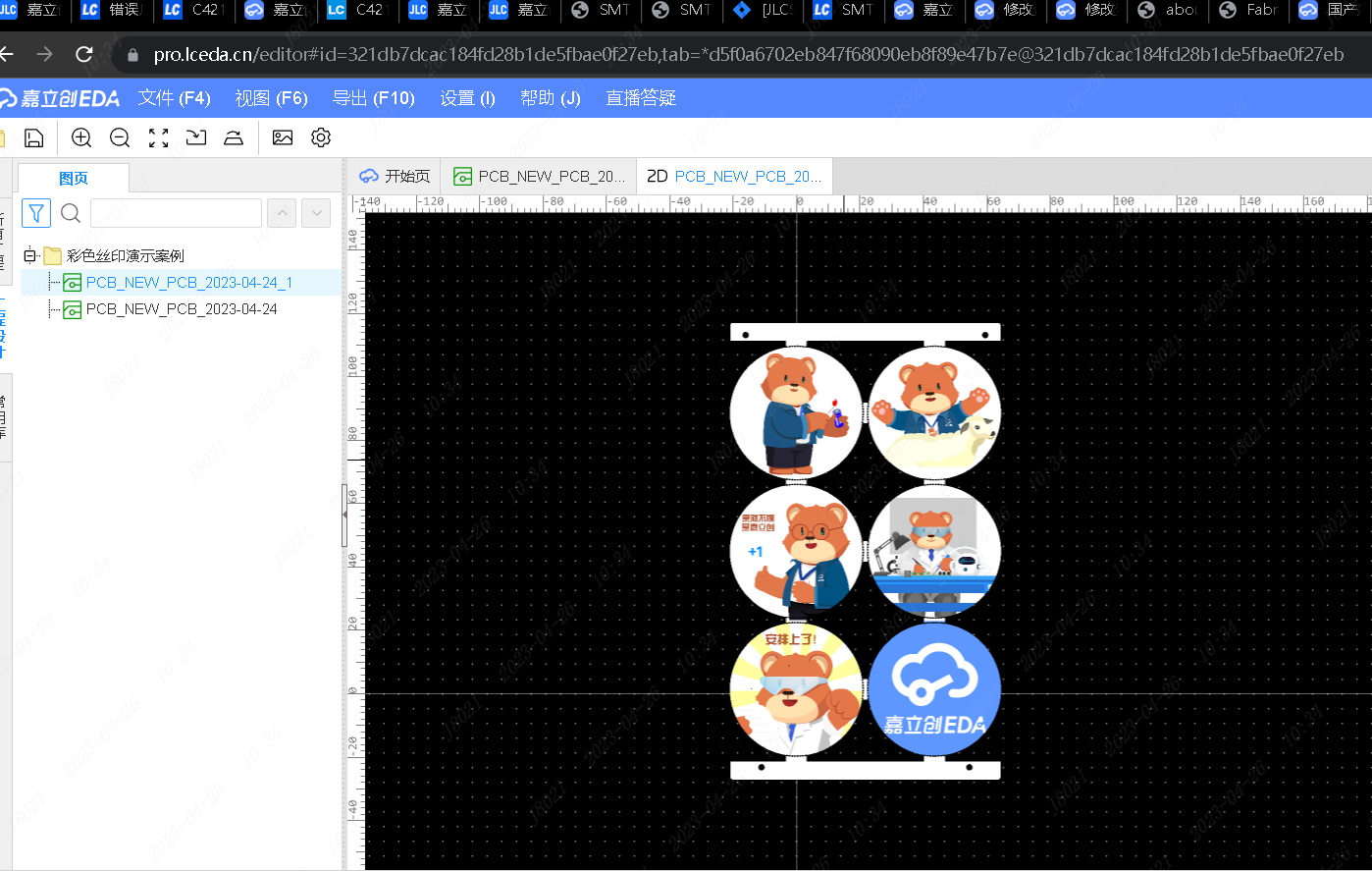Switch to the [JLC browser tab
1372x871 pixels.
[x=765, y=10]
